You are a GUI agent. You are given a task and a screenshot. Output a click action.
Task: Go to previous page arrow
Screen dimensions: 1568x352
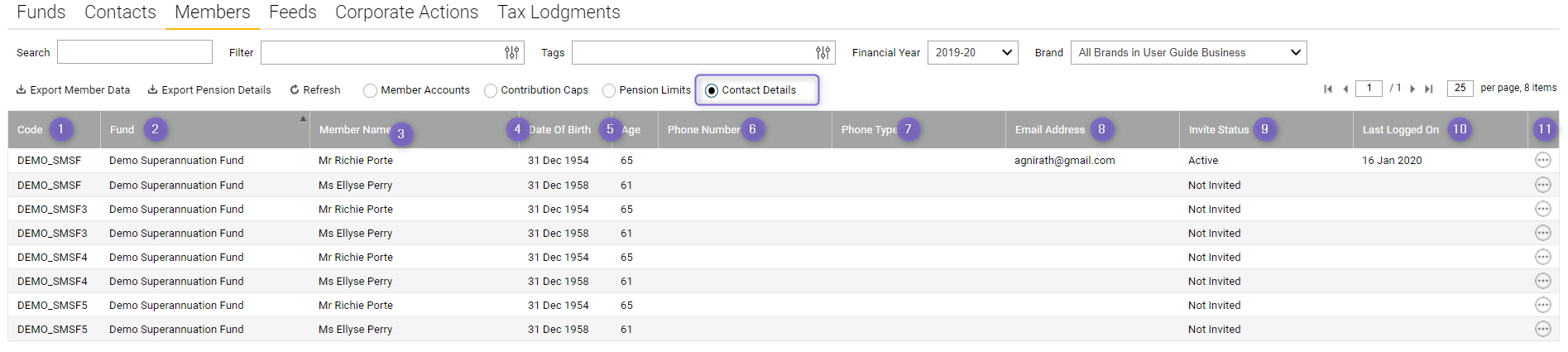tap(1345, 89)
